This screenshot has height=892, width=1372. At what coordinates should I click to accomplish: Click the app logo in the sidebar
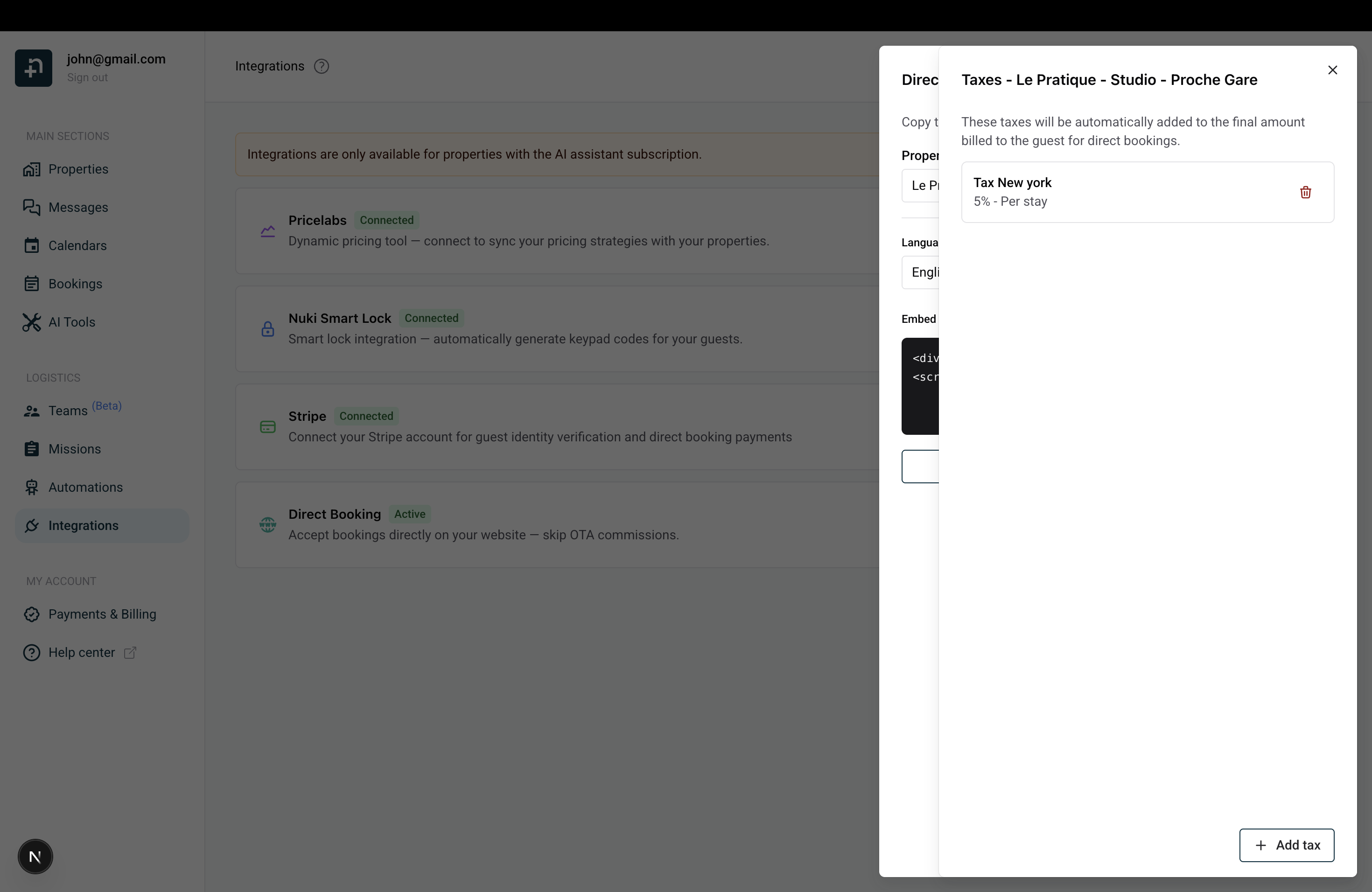point(34,68)
